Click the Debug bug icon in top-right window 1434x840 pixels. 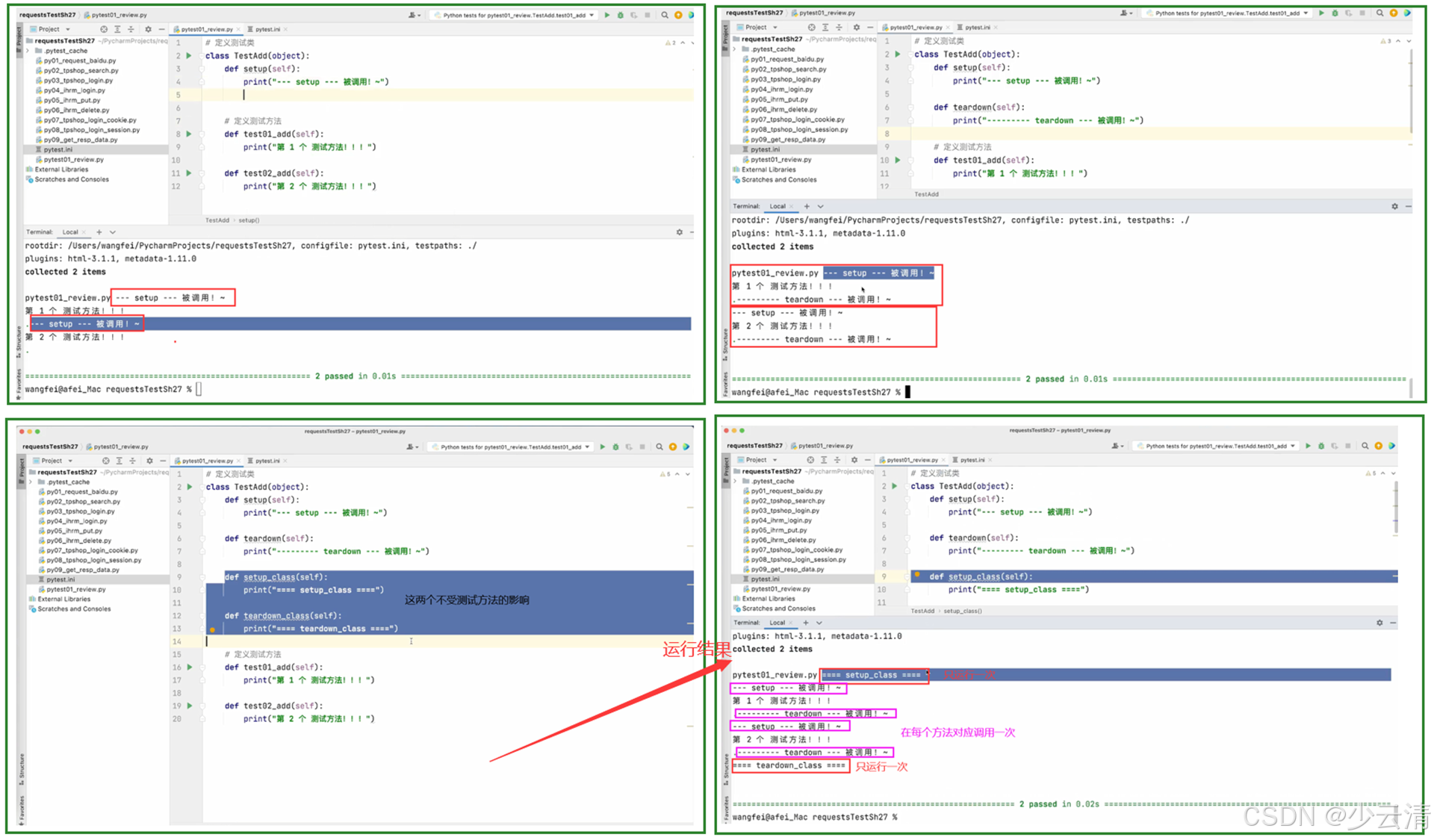1335,13
